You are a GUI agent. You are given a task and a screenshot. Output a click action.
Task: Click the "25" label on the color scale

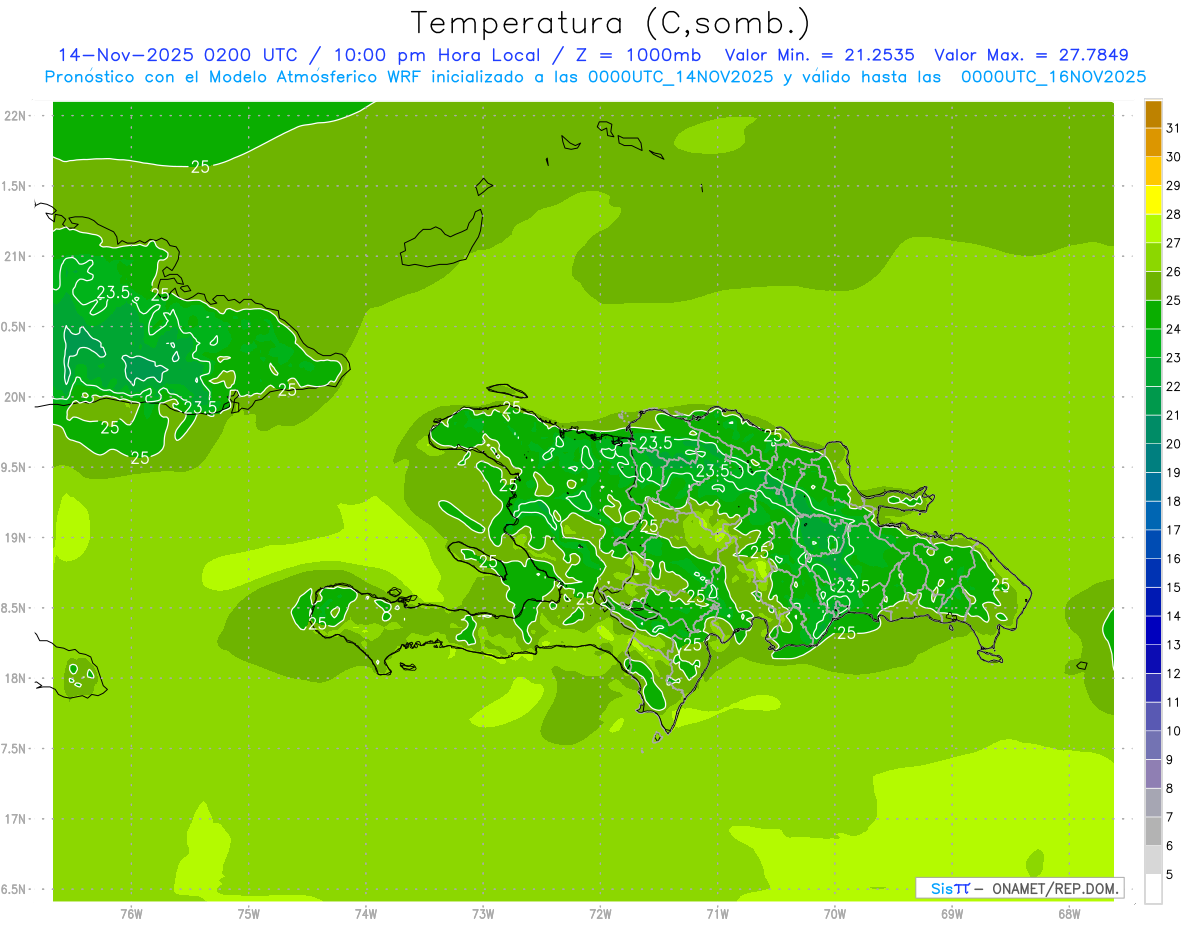pos(1173,300)
